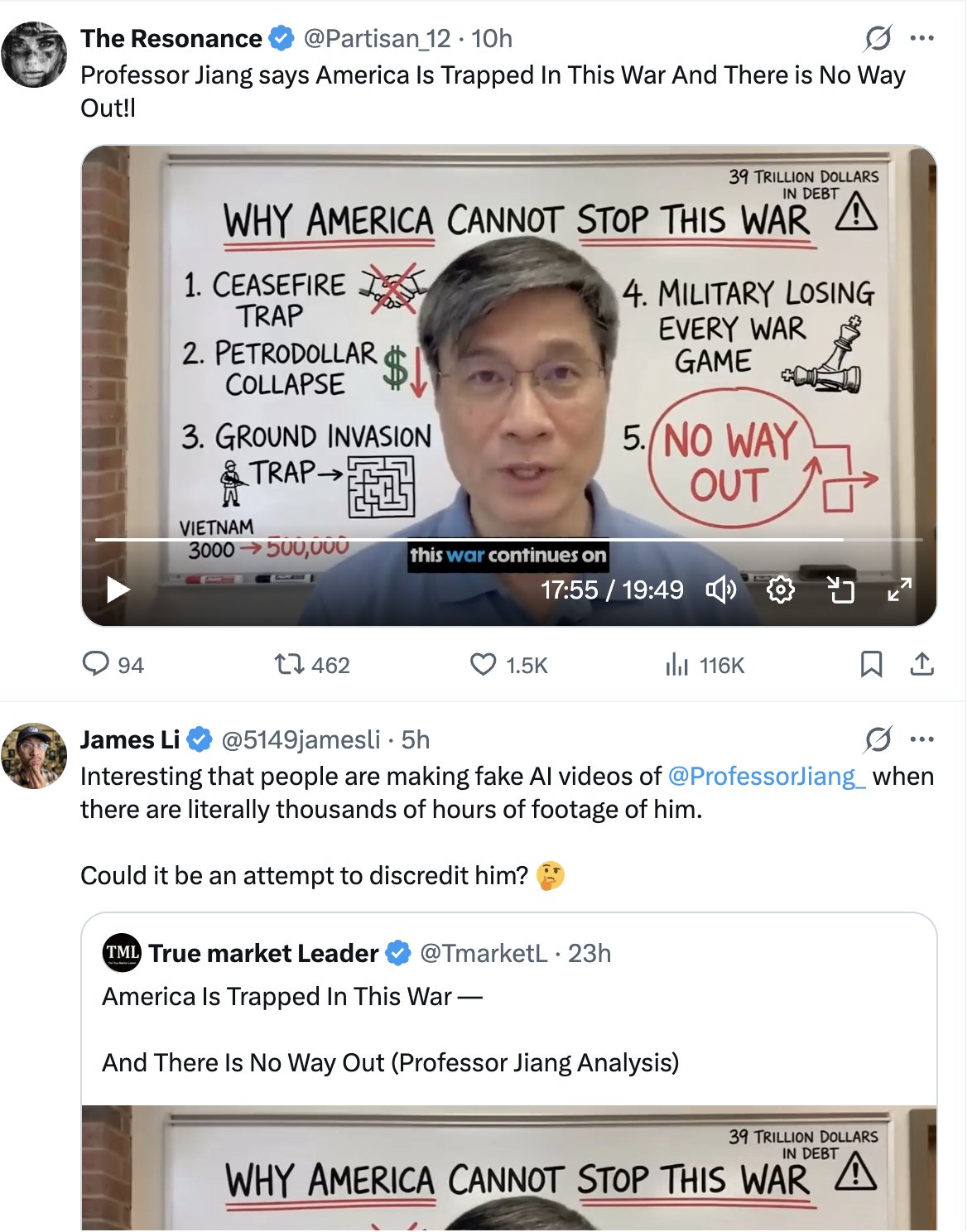Open James Li's profile name

[130, 739]
